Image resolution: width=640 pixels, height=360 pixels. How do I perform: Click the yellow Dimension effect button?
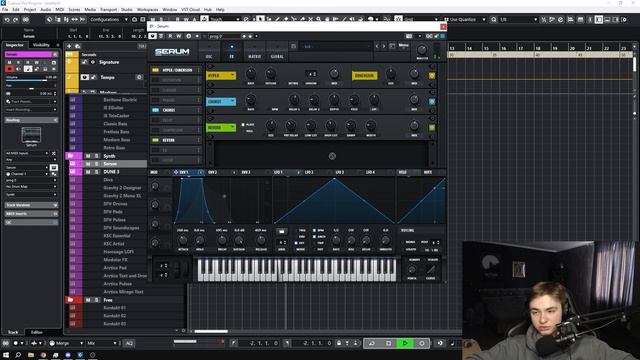(364, 76)
